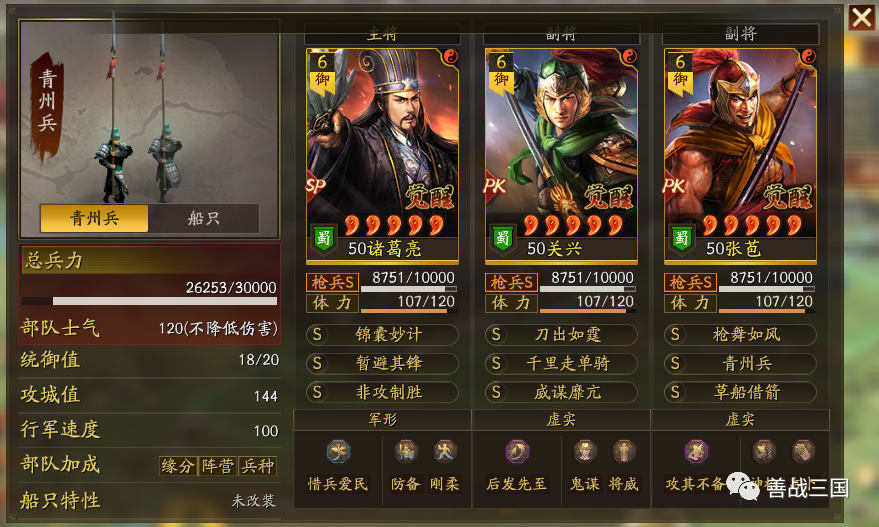Click the 攻其不备 purple icon
This screenshot has width=879, height=527.
pyautogui.click(x=696, y=452)
